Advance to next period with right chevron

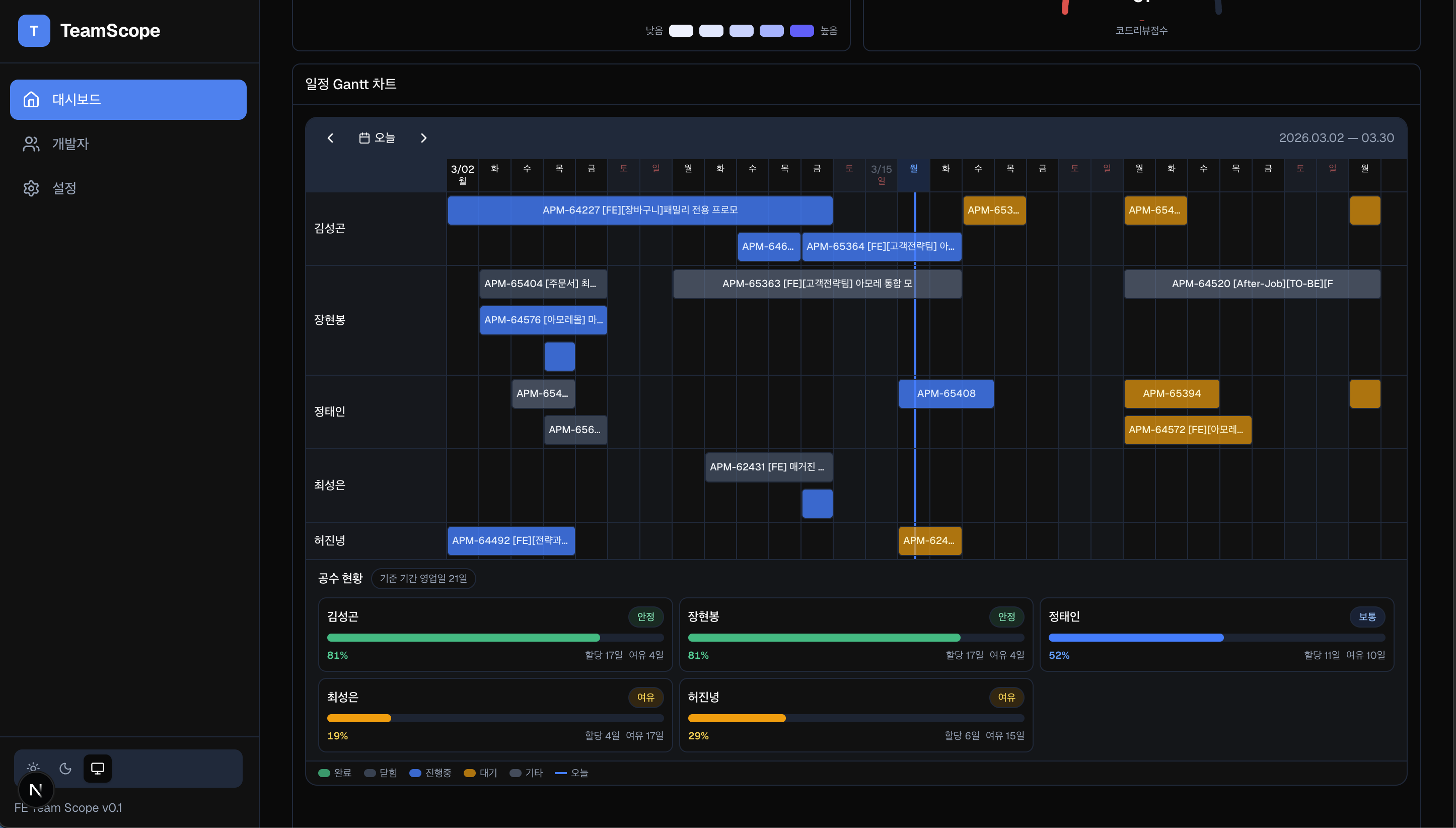pyautogui.click(x=423, y=137)
